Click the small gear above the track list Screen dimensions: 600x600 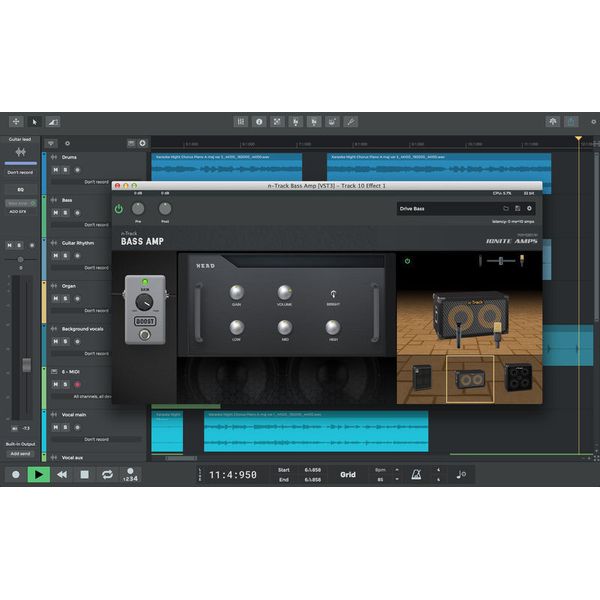coord(67,143)
